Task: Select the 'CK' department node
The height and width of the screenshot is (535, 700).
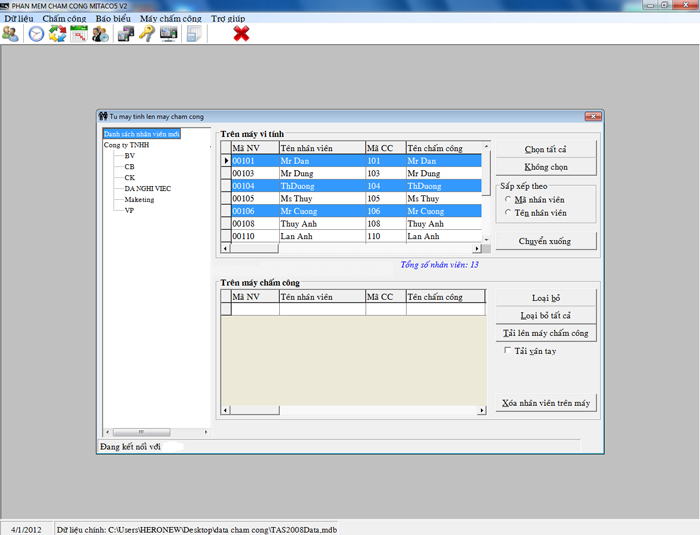Action: click(x=129, y=177)
